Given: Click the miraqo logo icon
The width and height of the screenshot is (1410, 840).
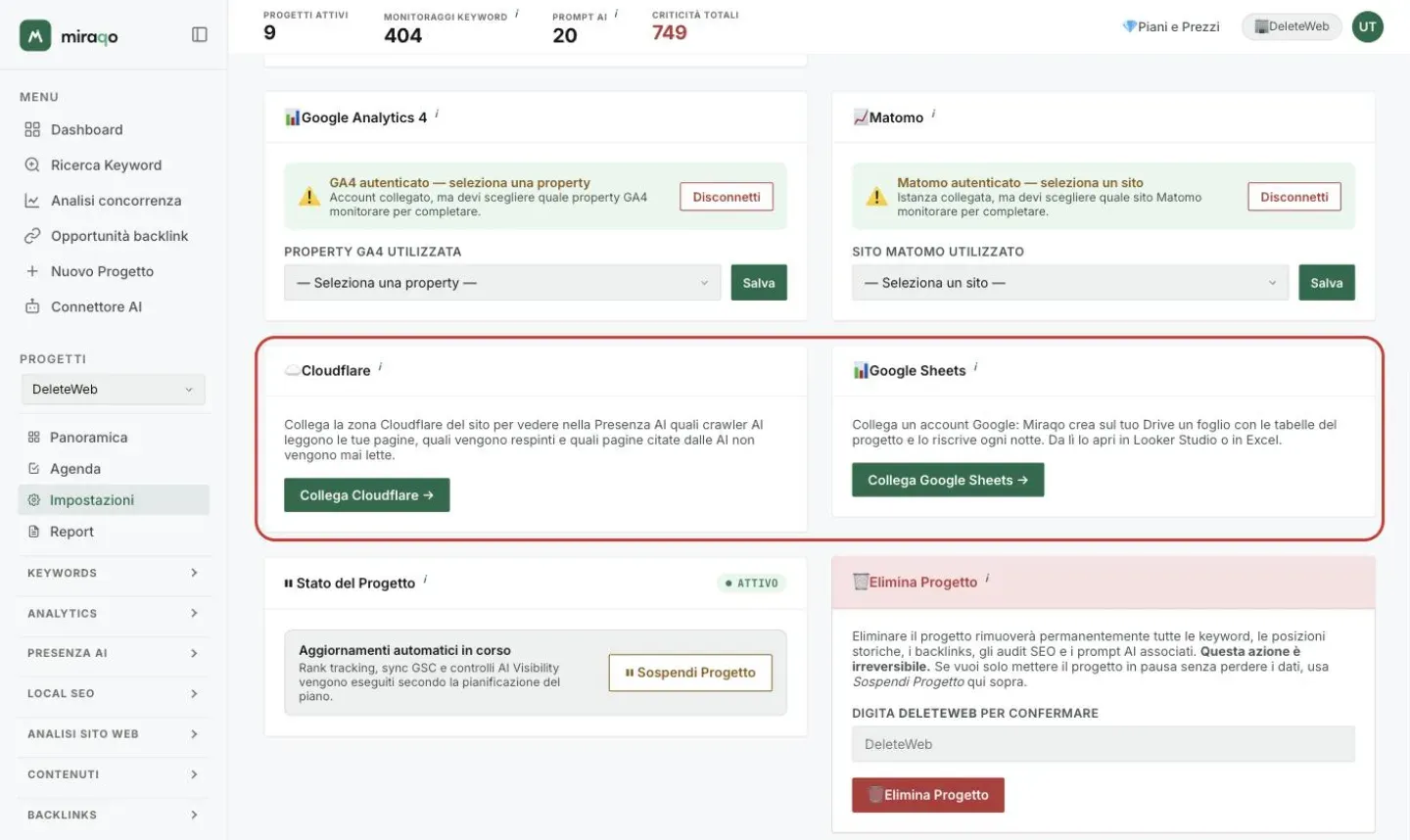Looking at the screenshot, I should coord(35,36).
